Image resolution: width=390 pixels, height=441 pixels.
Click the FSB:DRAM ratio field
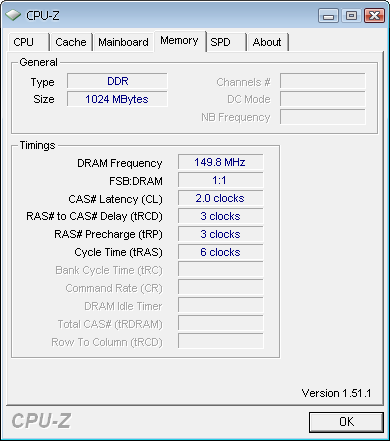(x=220, y=180)
